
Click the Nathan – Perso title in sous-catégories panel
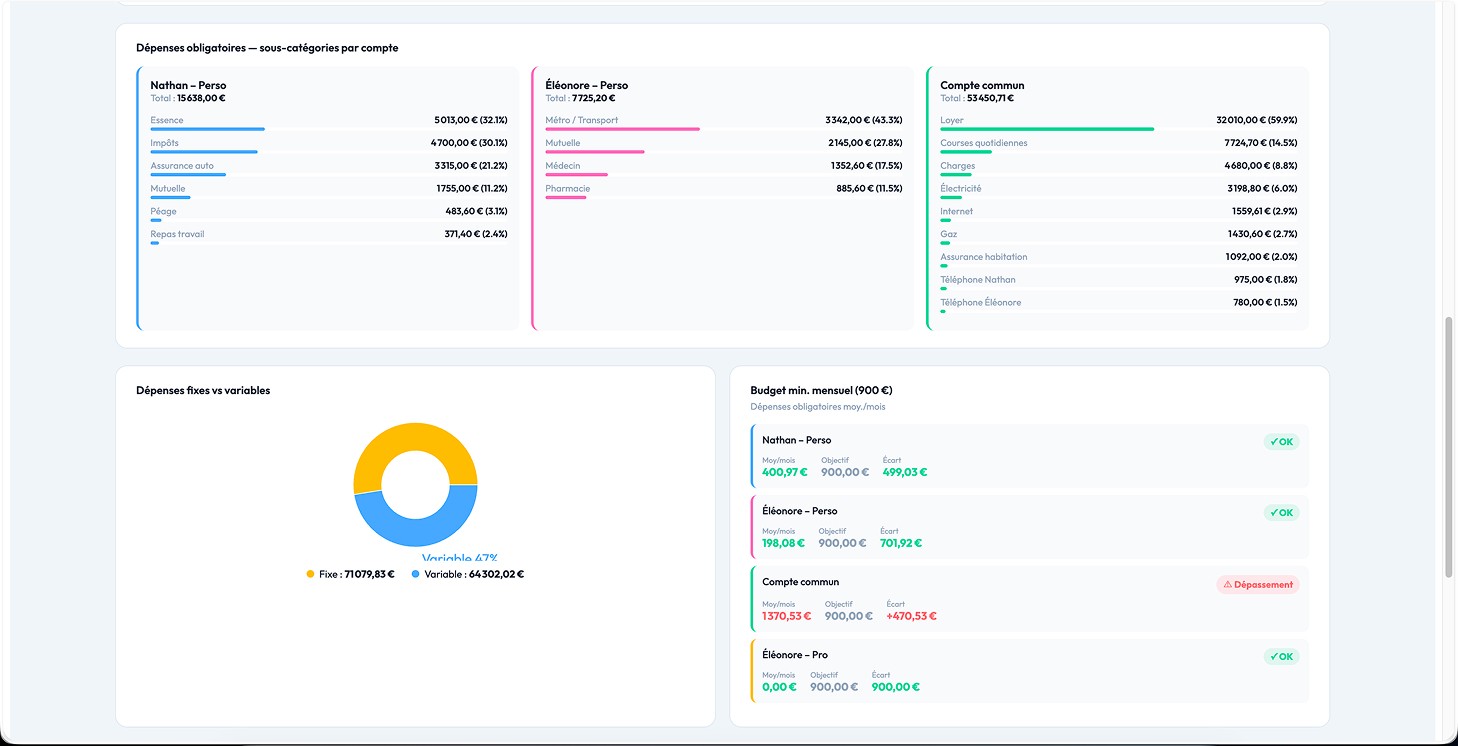[x=188, y=85]
